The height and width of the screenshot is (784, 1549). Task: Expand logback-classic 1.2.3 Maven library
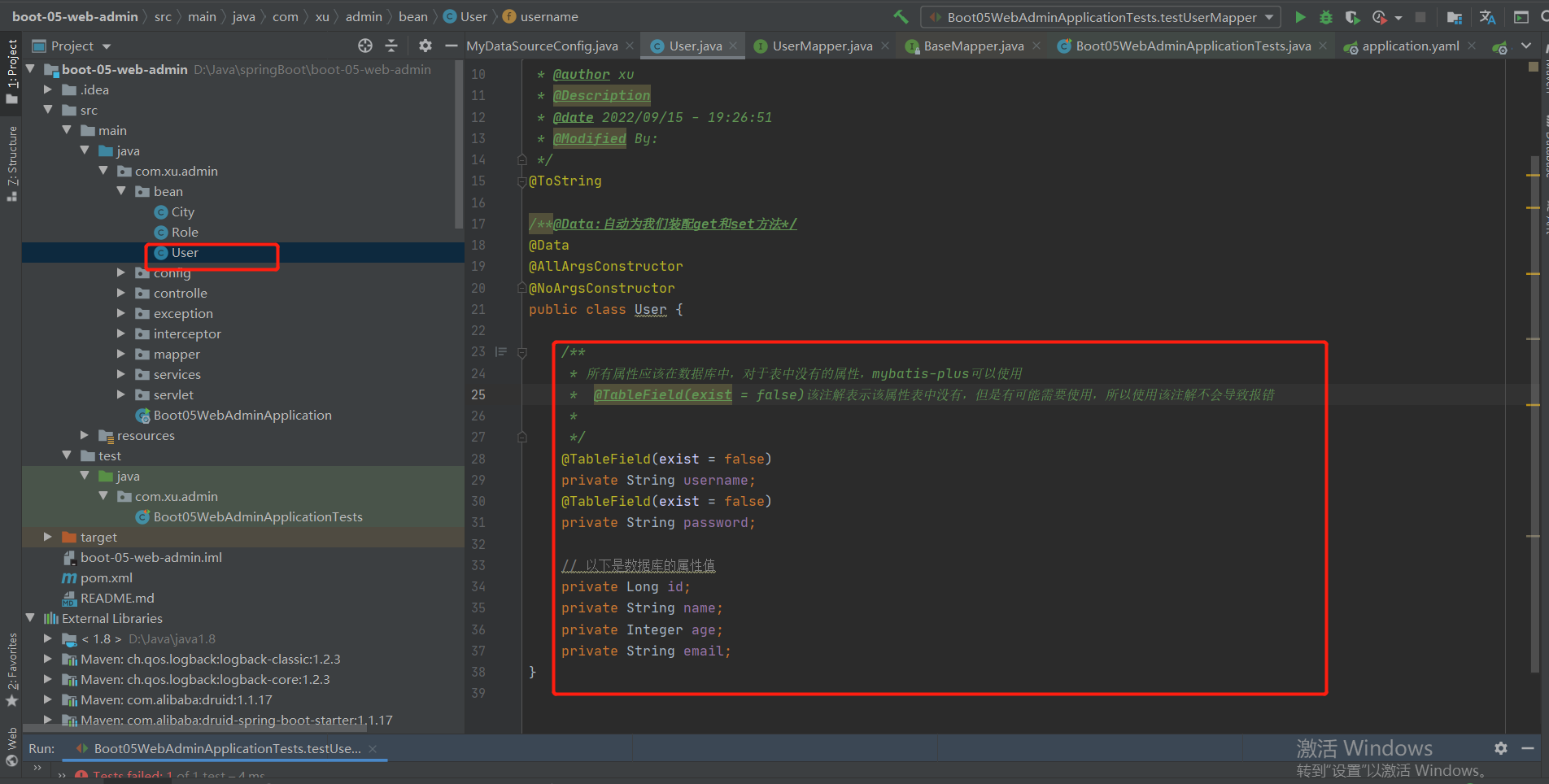[x=48, y=659]
